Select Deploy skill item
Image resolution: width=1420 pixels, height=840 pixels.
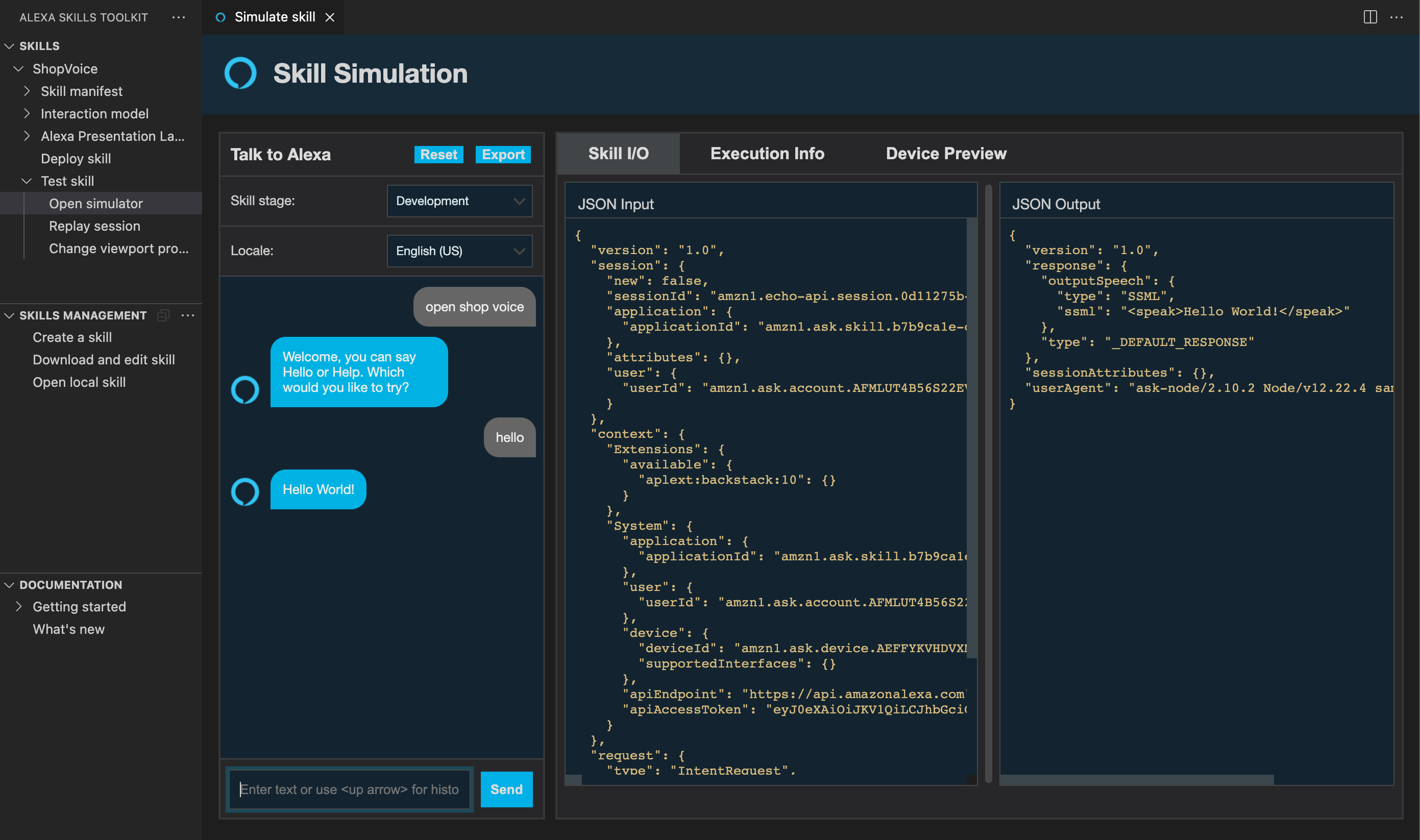101,159
